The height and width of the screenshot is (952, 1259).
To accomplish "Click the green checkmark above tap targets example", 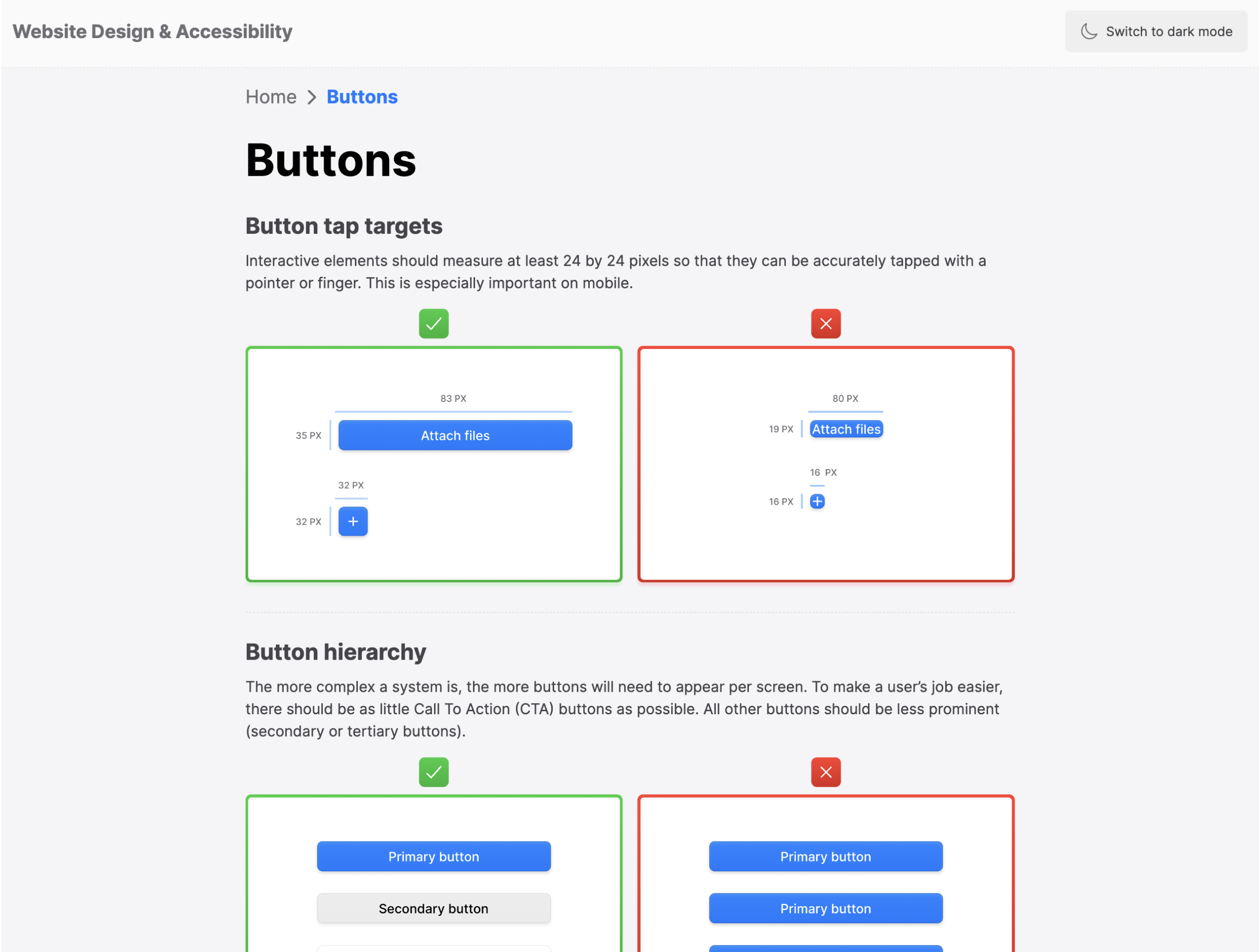I will coord(433,323).
